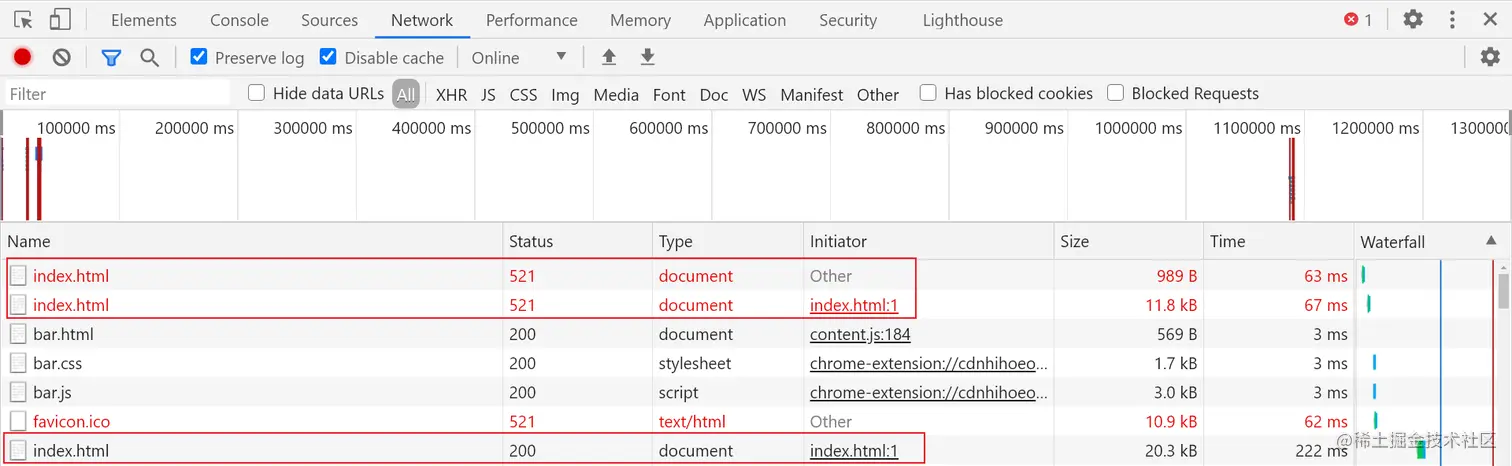Export HAR file with download arrow

click(x=648, y=57)
